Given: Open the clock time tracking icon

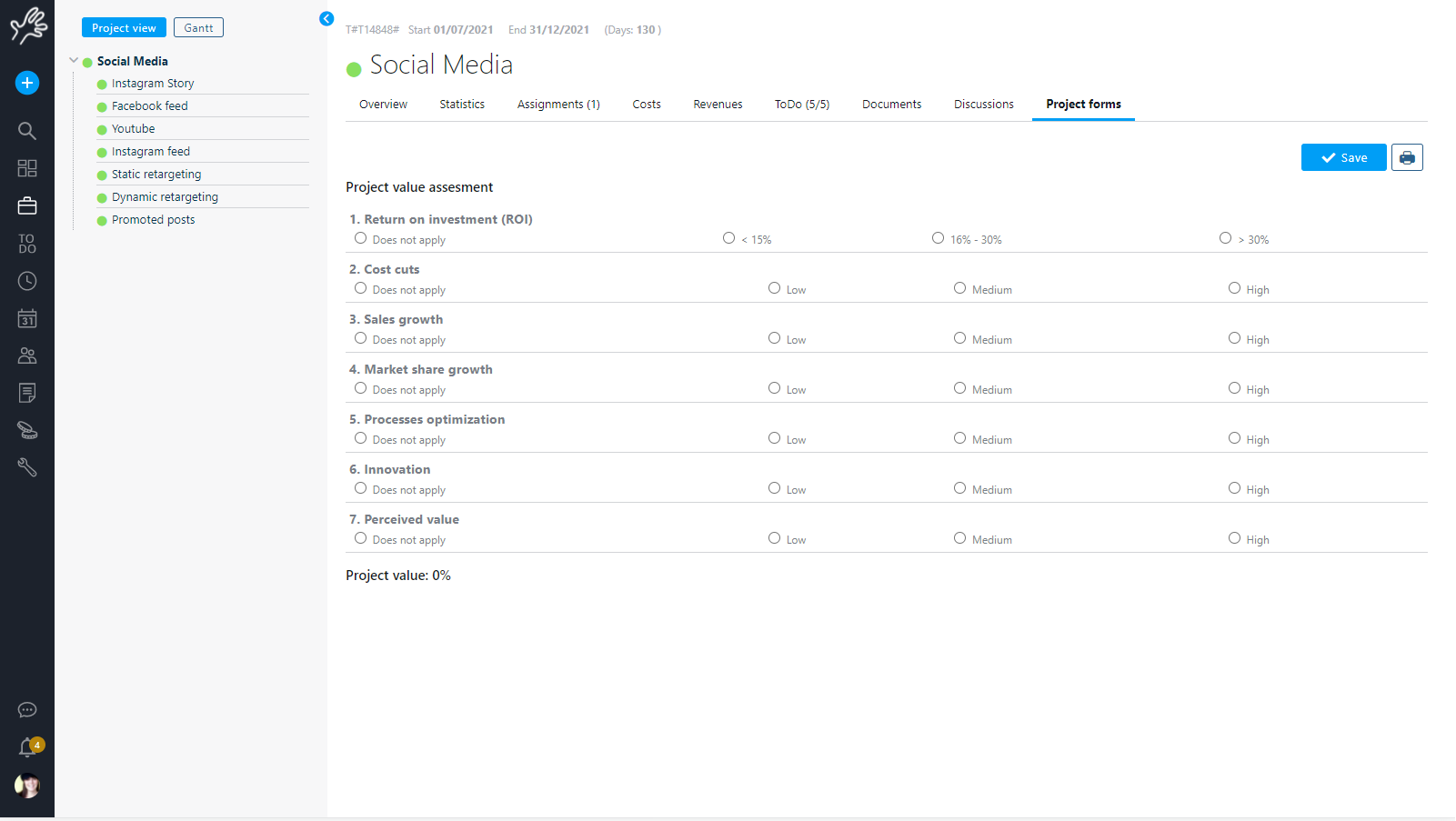Looking at the screenshot, I should [x=27, y=281].
